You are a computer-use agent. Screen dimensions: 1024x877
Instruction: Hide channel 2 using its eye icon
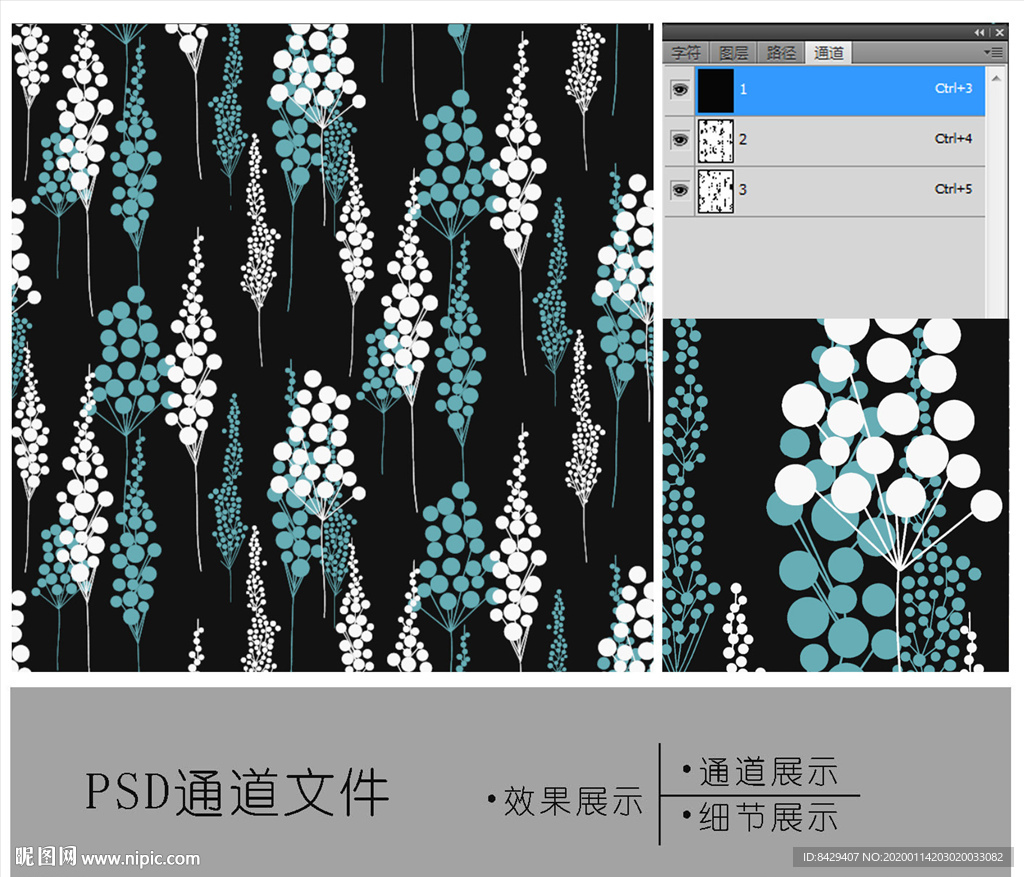[x=680, y=140]
